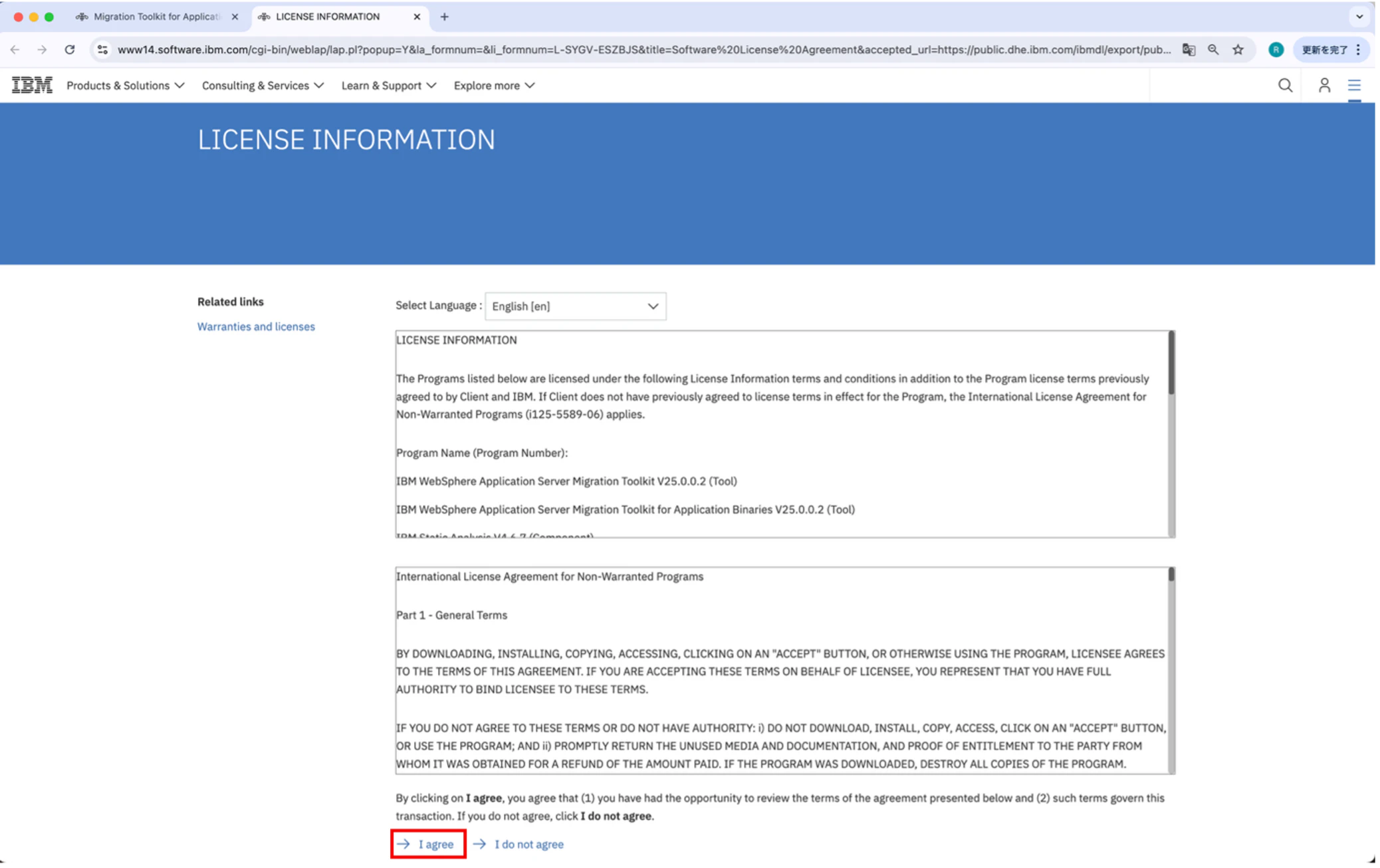
Task: Go forward with the browser forward arrow
Action: tap(43, 49)
